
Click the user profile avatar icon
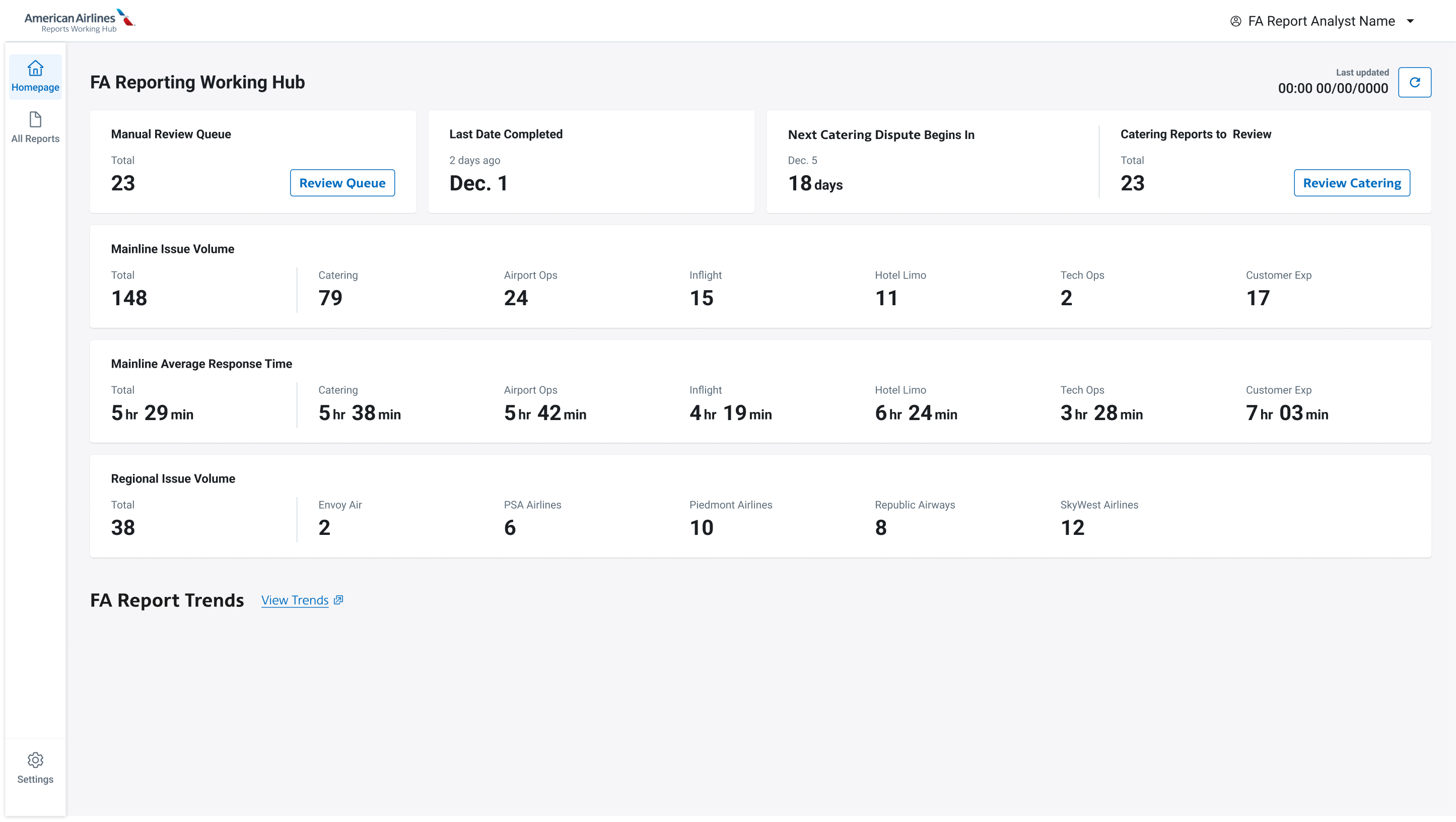pyautogui.click(x=1235, y=22)
